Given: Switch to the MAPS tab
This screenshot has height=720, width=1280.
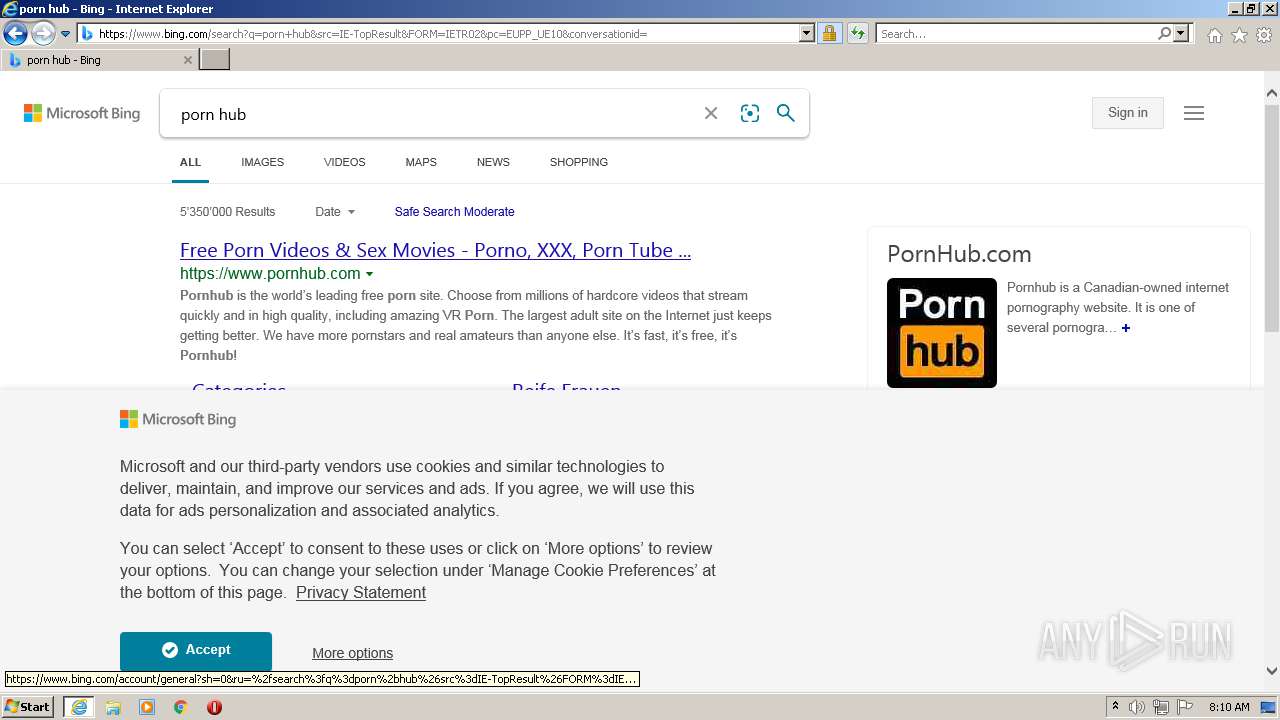Looking at the screenshot, I should click(421, 162).
